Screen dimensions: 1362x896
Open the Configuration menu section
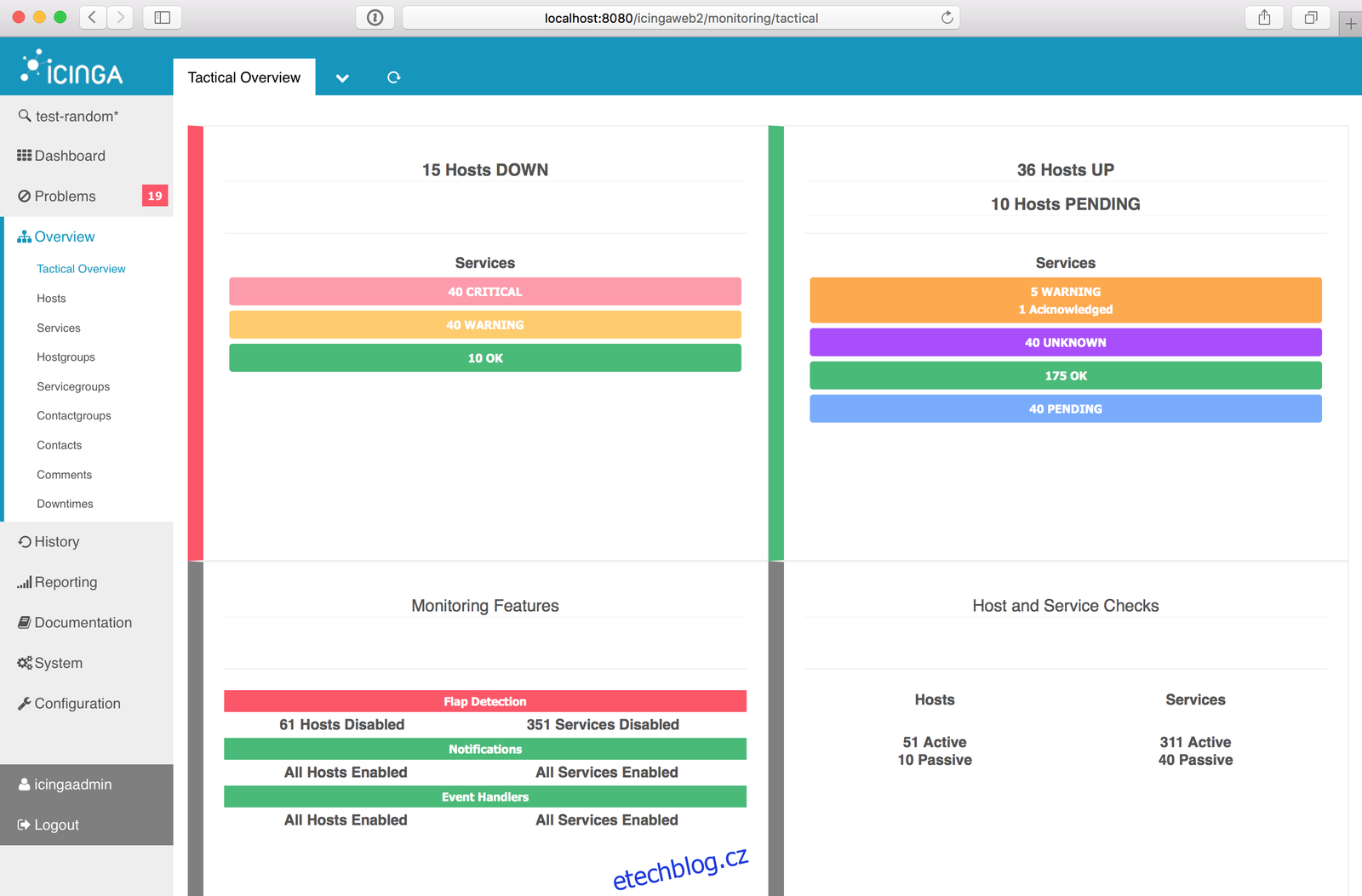click(x=87, y=704)
